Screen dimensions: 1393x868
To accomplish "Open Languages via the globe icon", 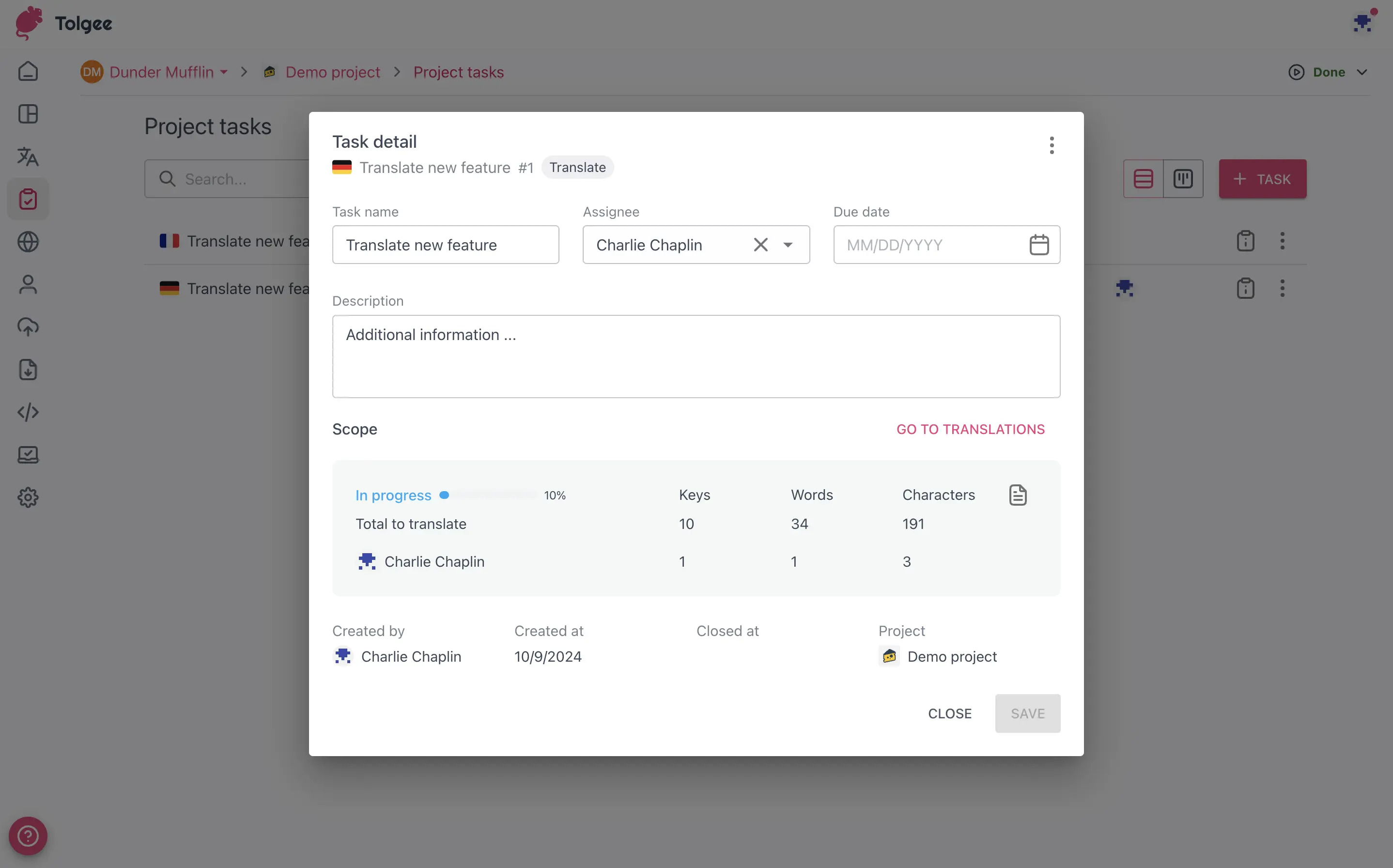I will pyautogui.click(x=28, y=242).
